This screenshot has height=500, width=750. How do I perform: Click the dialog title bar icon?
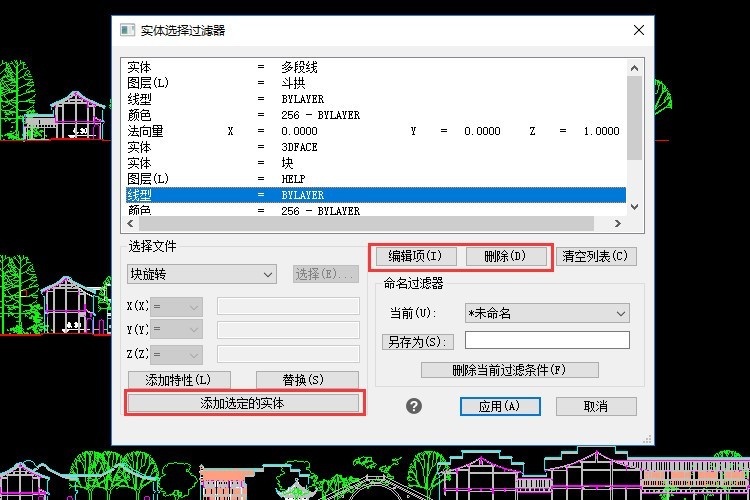127,30
